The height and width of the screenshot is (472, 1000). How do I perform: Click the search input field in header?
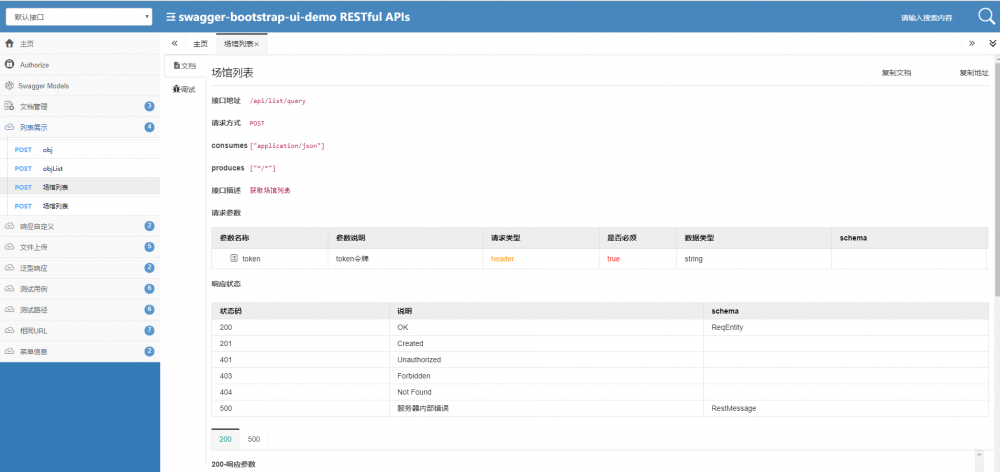[925, 18]
